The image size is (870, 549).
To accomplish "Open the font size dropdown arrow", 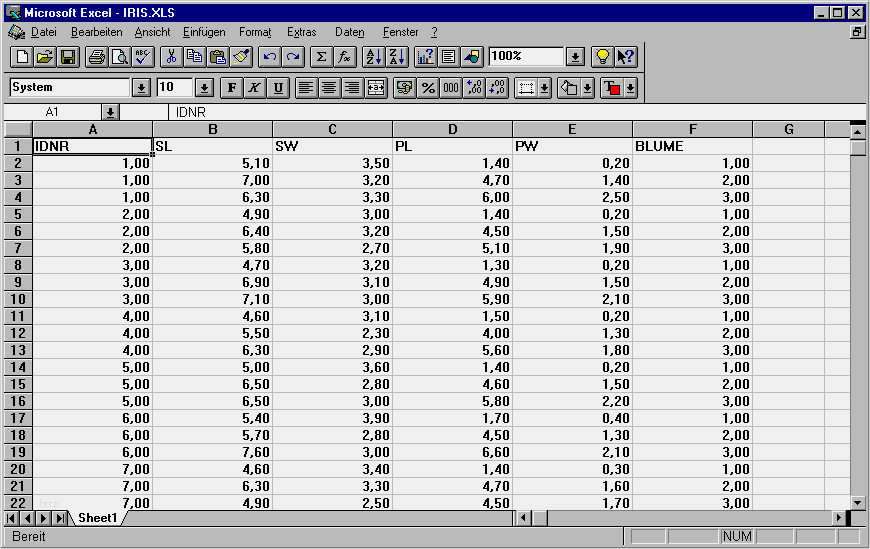I will 204,88.
